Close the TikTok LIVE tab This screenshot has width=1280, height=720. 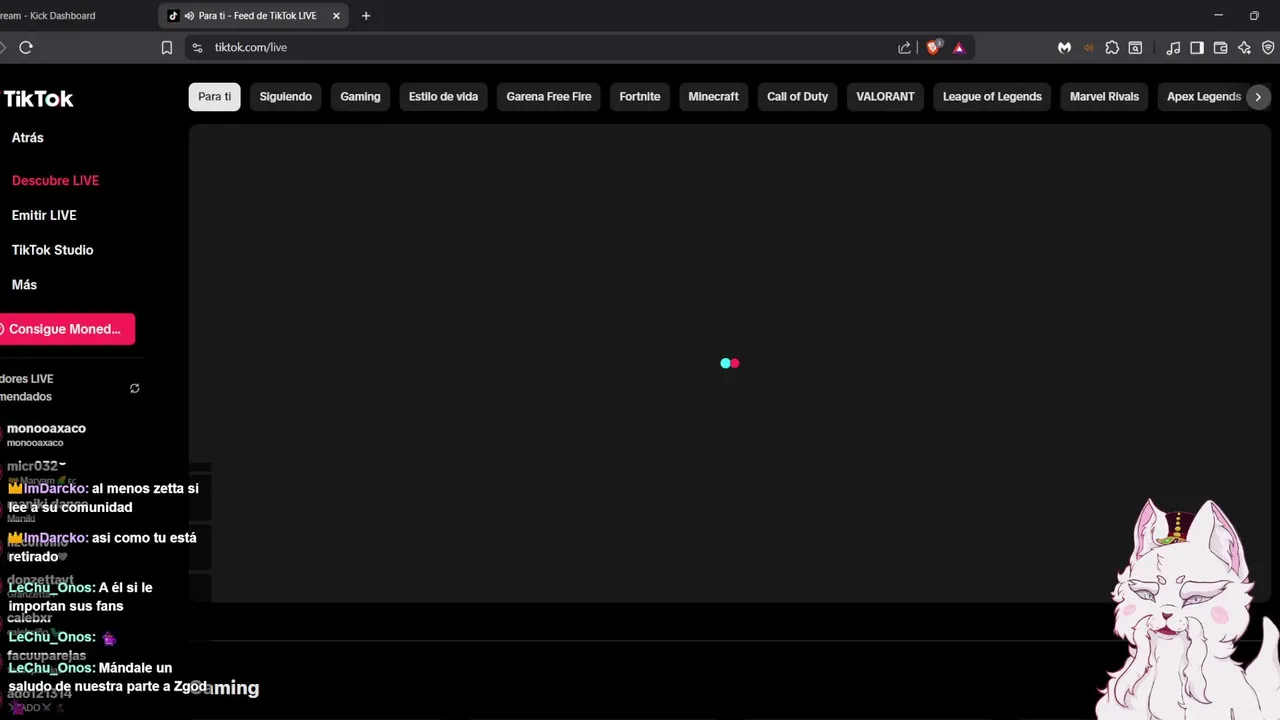[336, 15]
